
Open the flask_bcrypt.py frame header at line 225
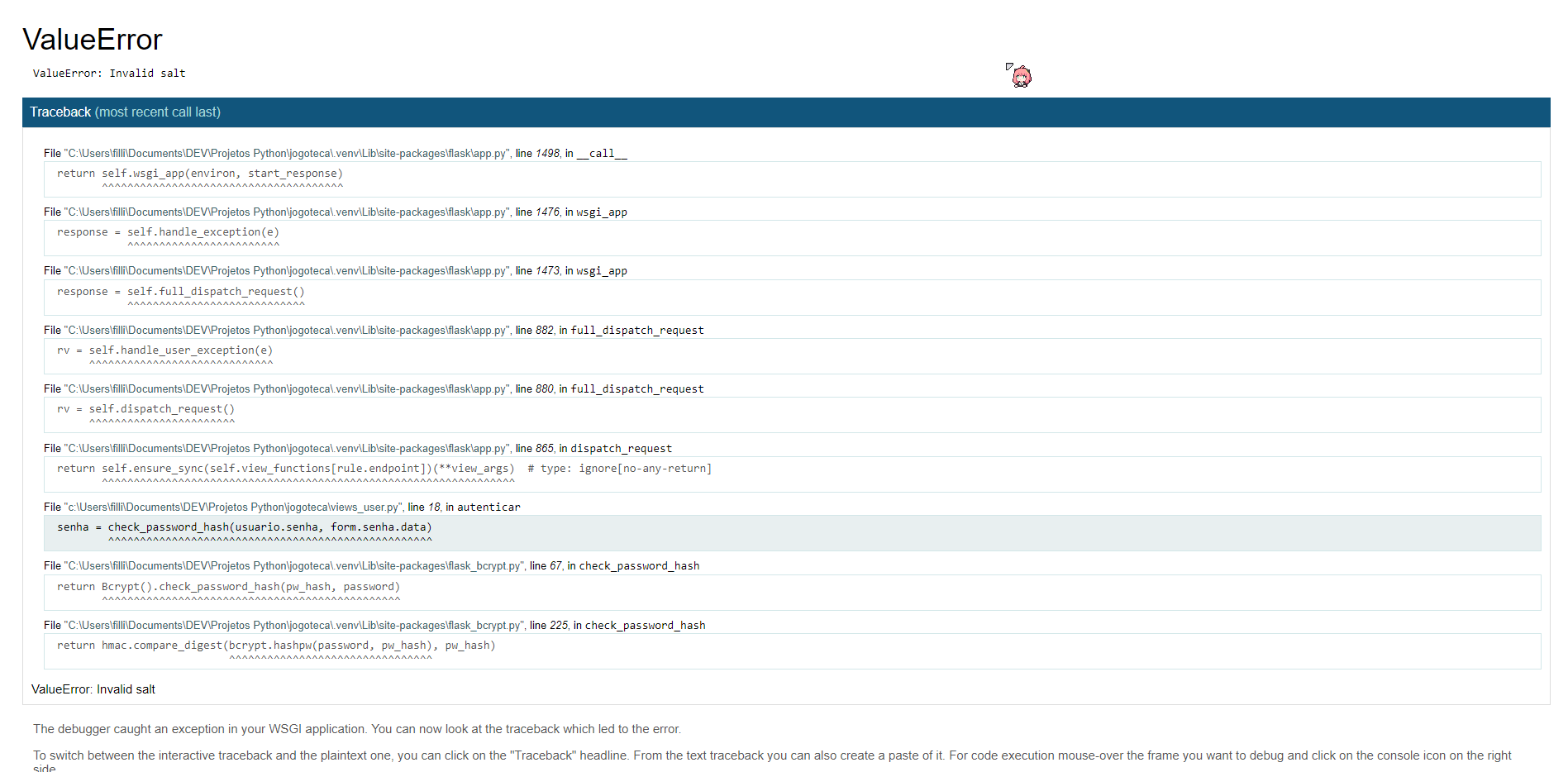tap(374, 626)
